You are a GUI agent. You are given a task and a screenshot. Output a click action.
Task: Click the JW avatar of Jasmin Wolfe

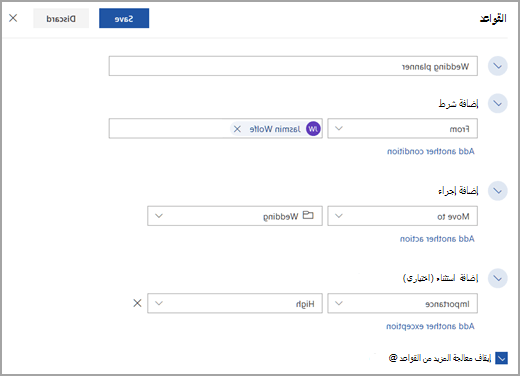click(x=313, y=129)
